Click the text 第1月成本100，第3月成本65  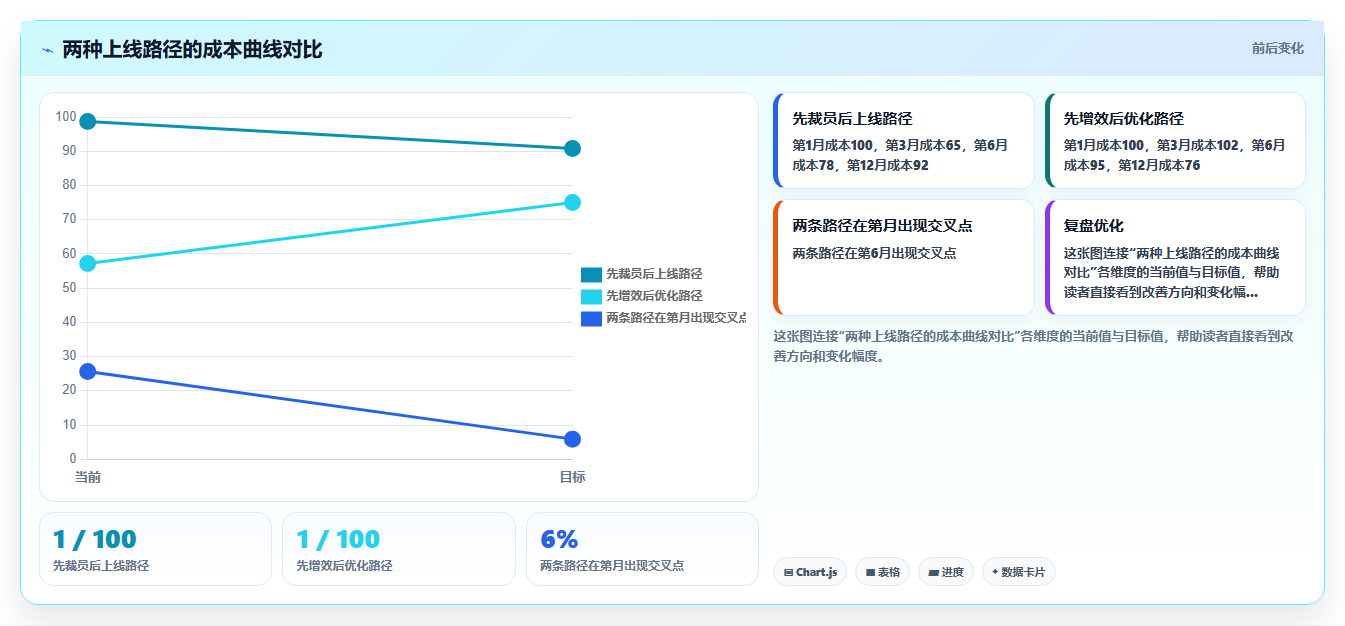(x=878, y=145)
